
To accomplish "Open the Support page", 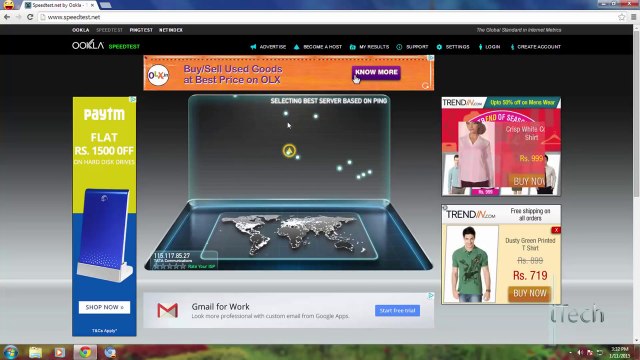I will point(417,47).
